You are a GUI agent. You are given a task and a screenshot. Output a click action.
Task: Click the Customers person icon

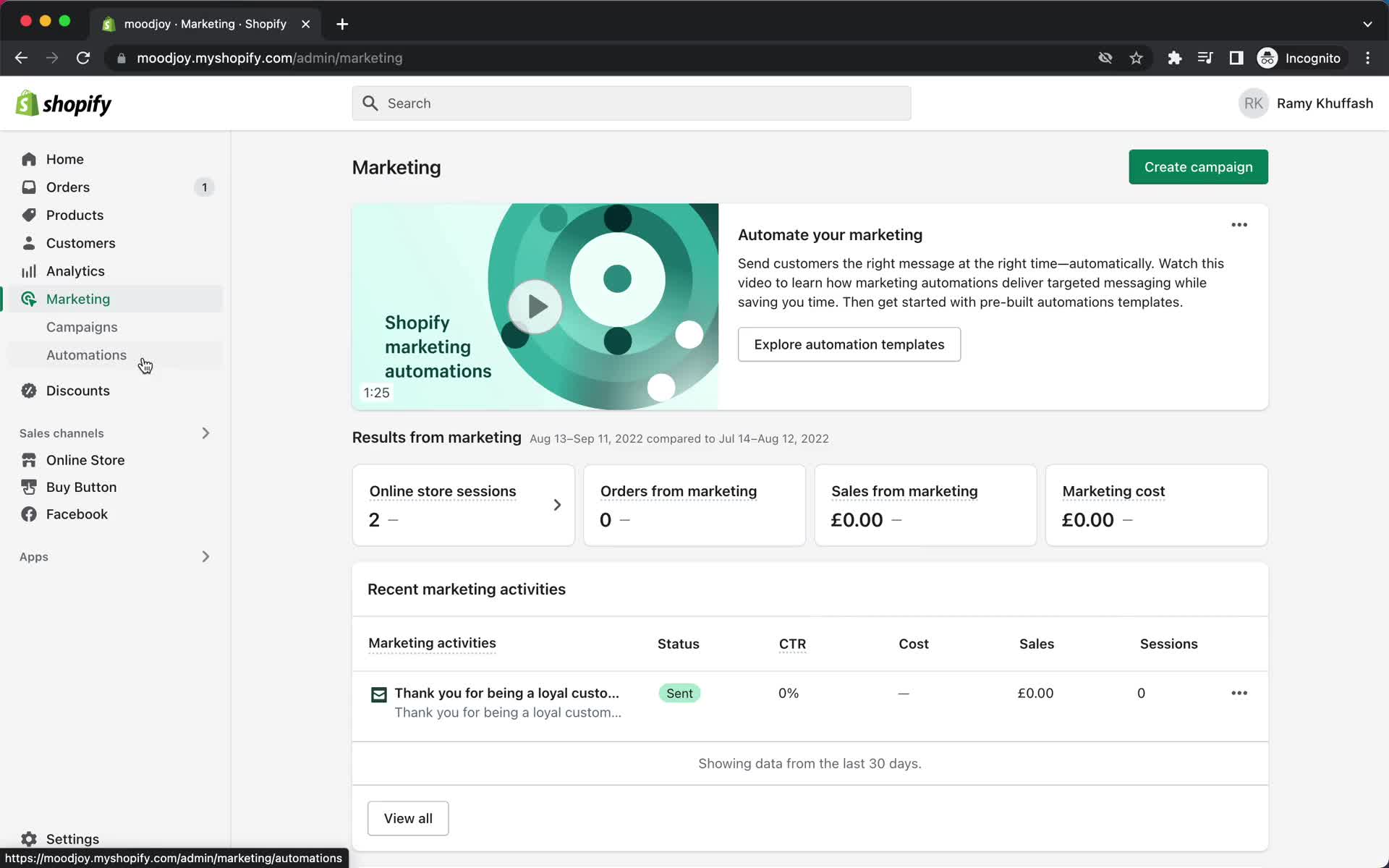[29, 243]
